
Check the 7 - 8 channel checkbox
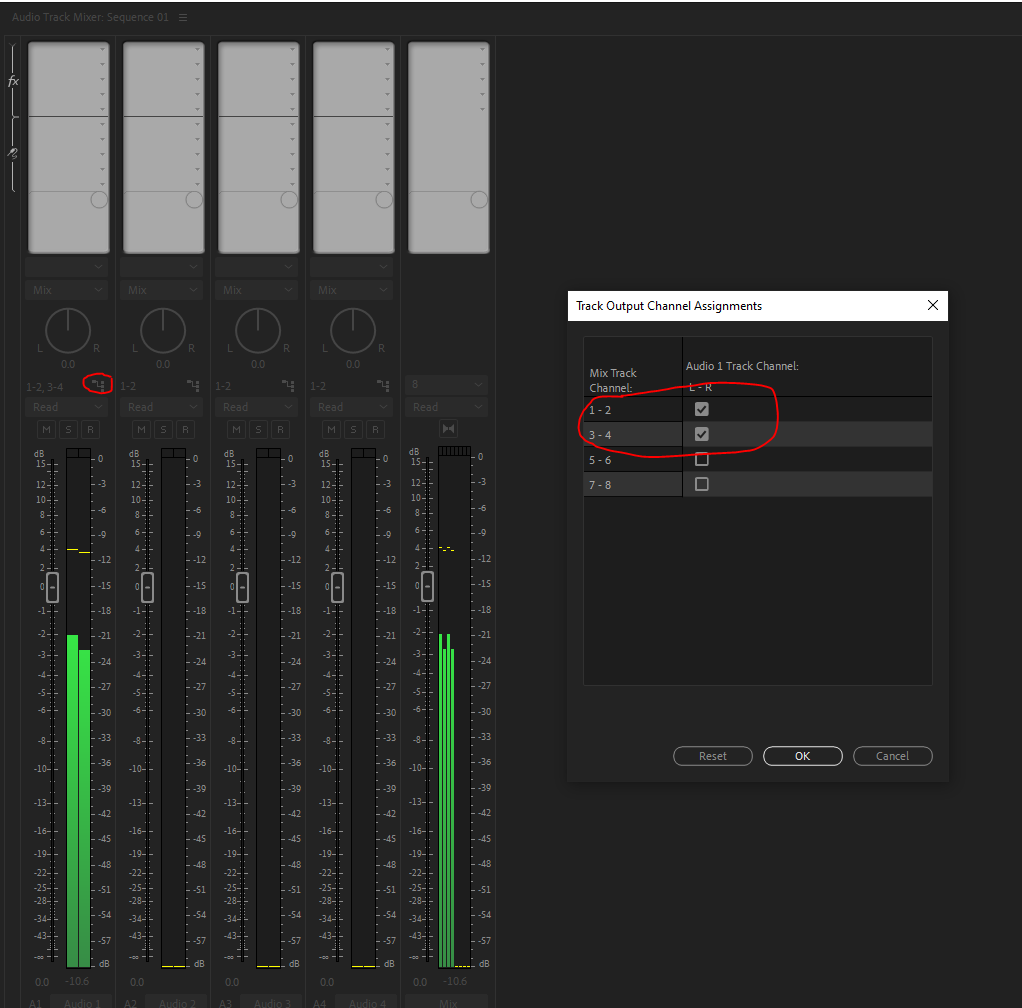point(701,483)
